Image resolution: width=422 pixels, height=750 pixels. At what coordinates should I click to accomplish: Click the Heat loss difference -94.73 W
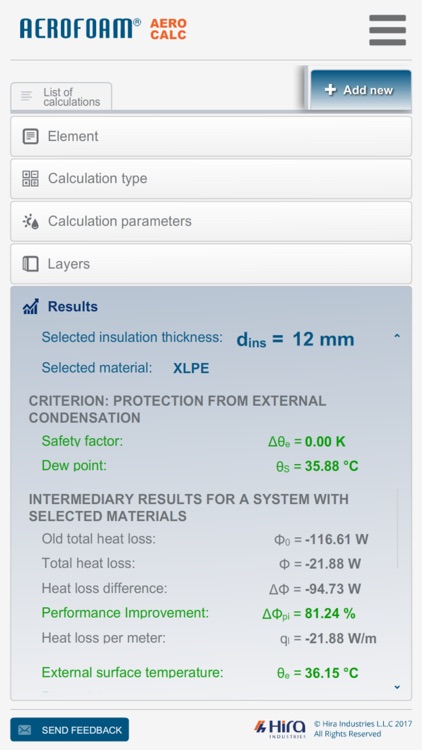(315, 589)
